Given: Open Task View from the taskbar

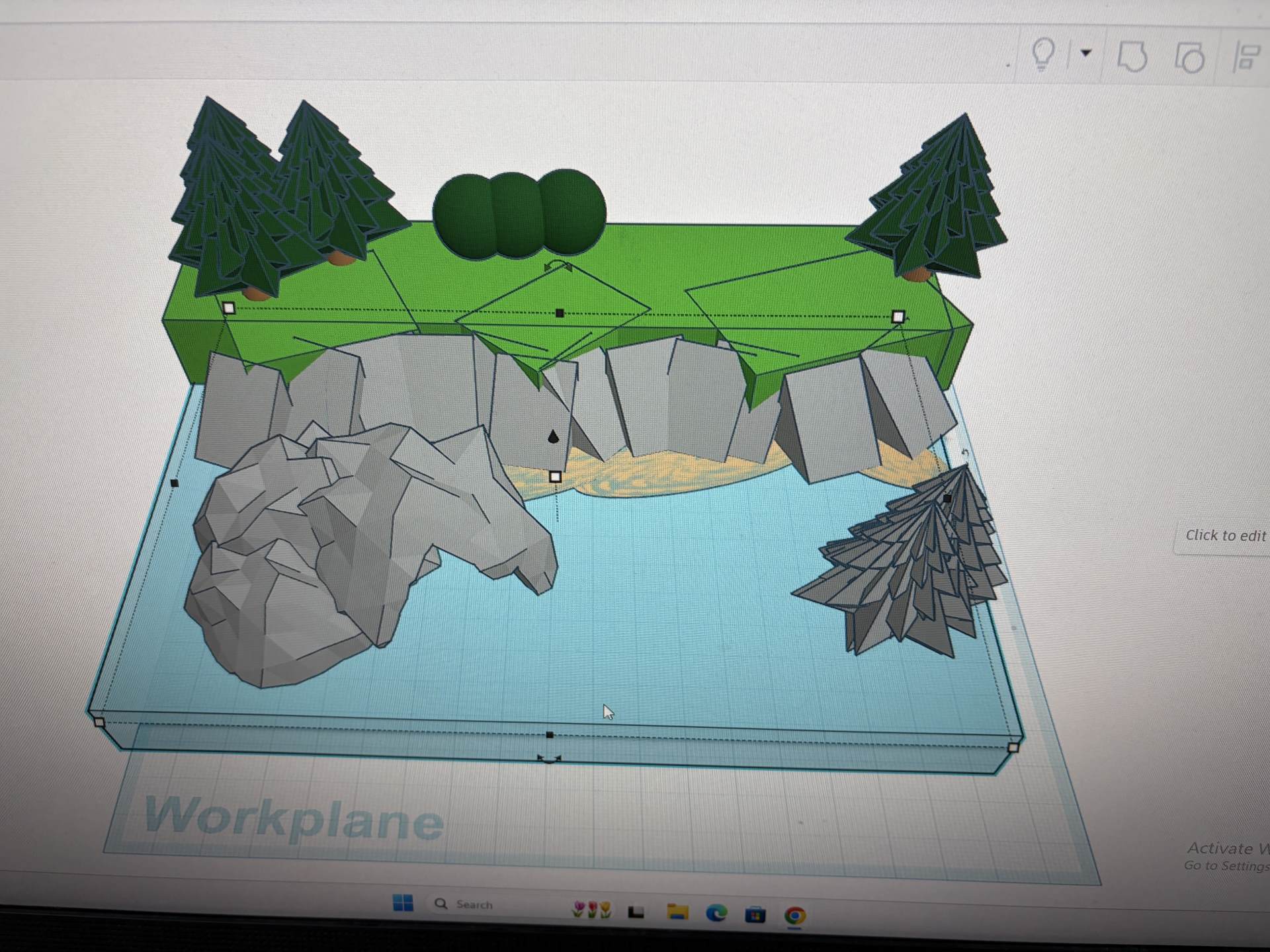Looking at the screenshot, I should click(636, 912).
